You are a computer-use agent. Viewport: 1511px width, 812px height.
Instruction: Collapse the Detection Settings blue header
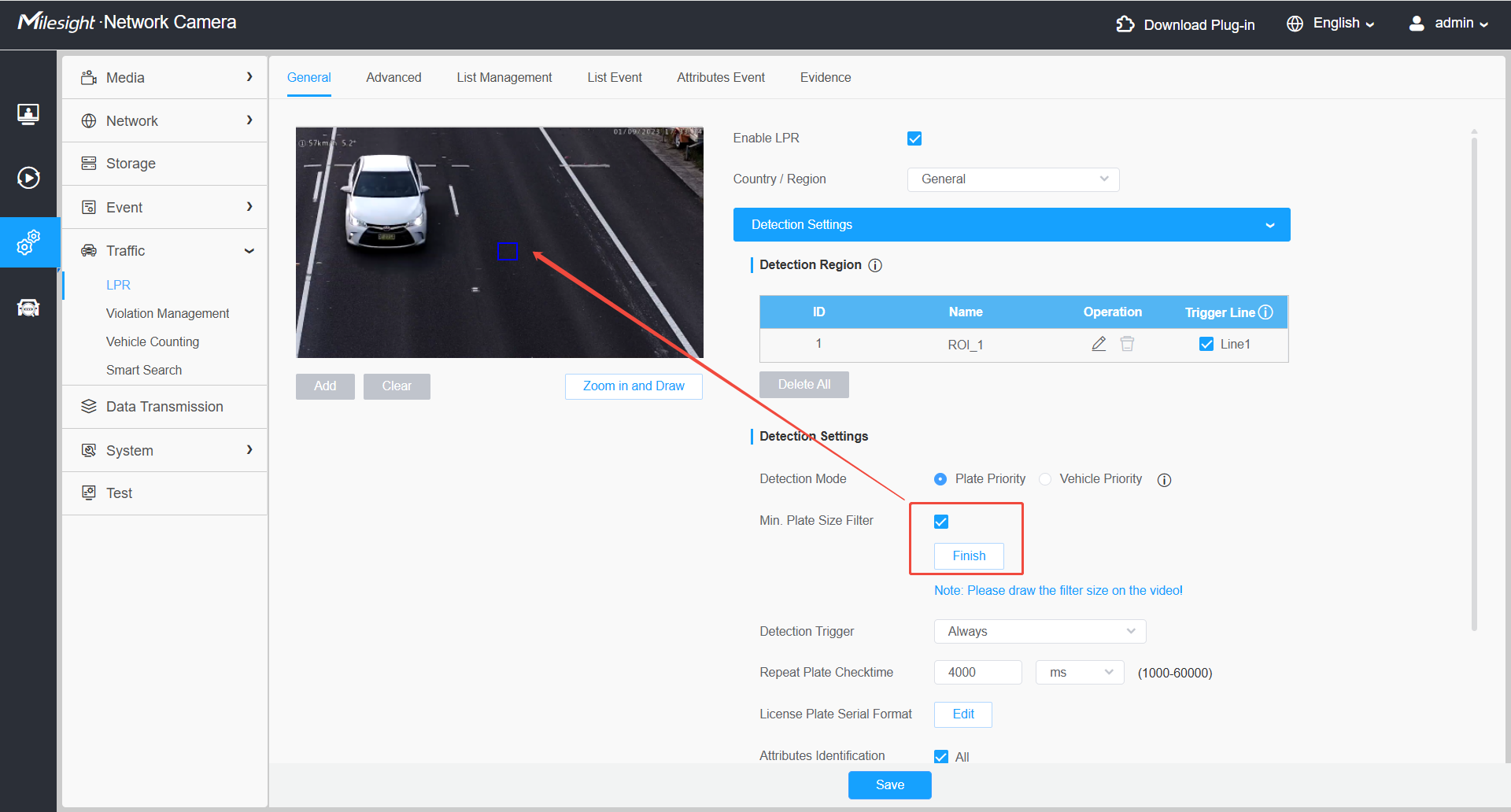[1012, 225]
